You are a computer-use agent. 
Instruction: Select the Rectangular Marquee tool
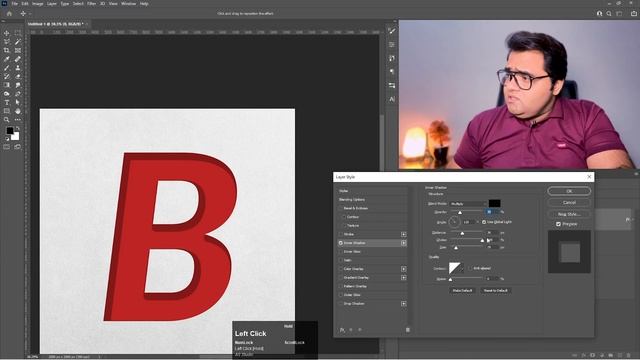18,33
